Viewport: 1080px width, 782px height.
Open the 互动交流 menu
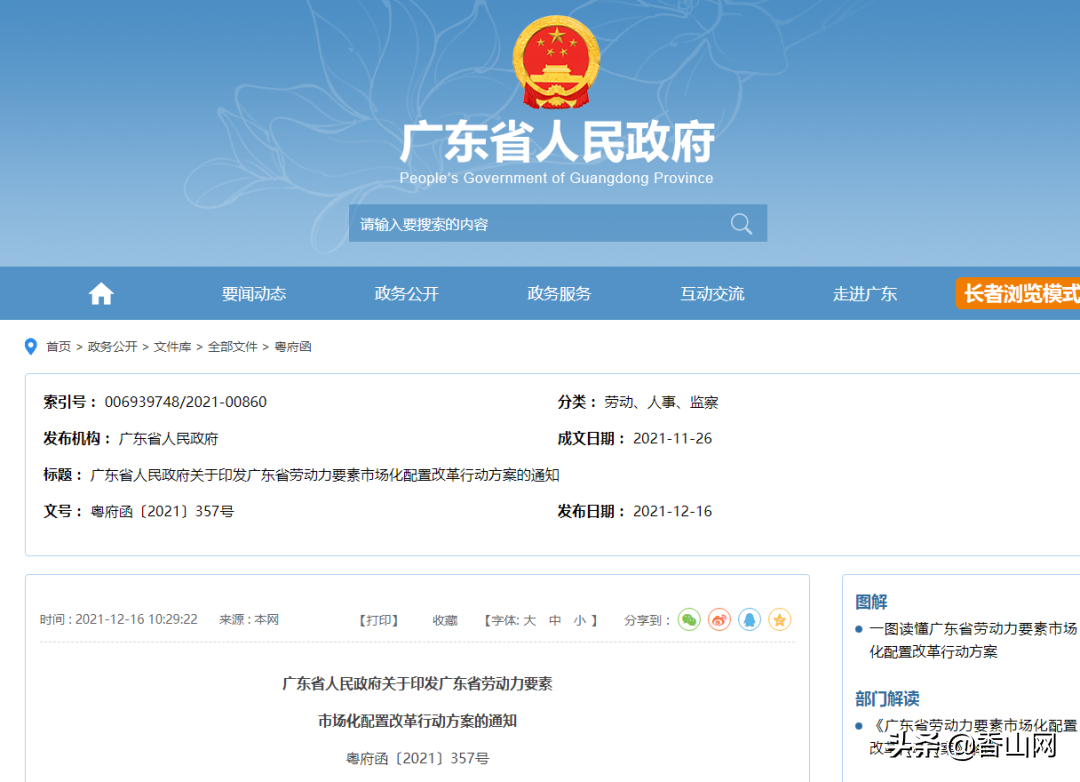click(712, 294)
